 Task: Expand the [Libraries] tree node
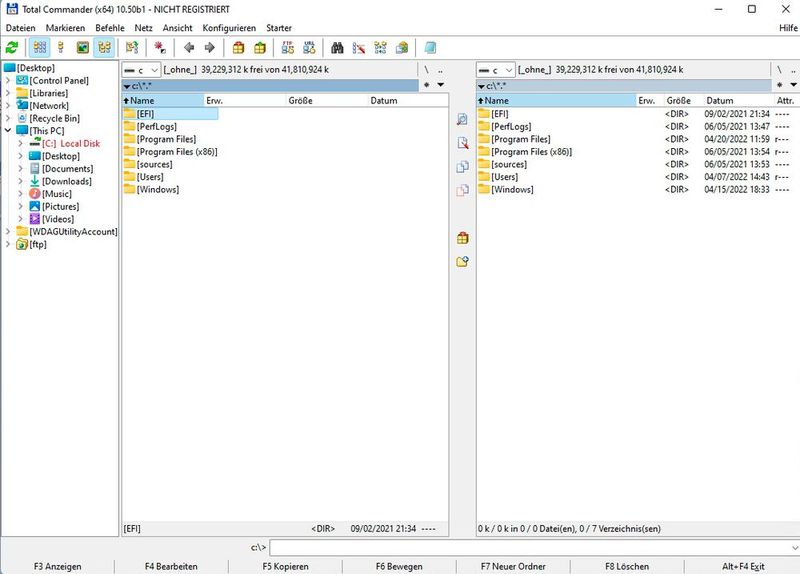click(x=9, y=93)
